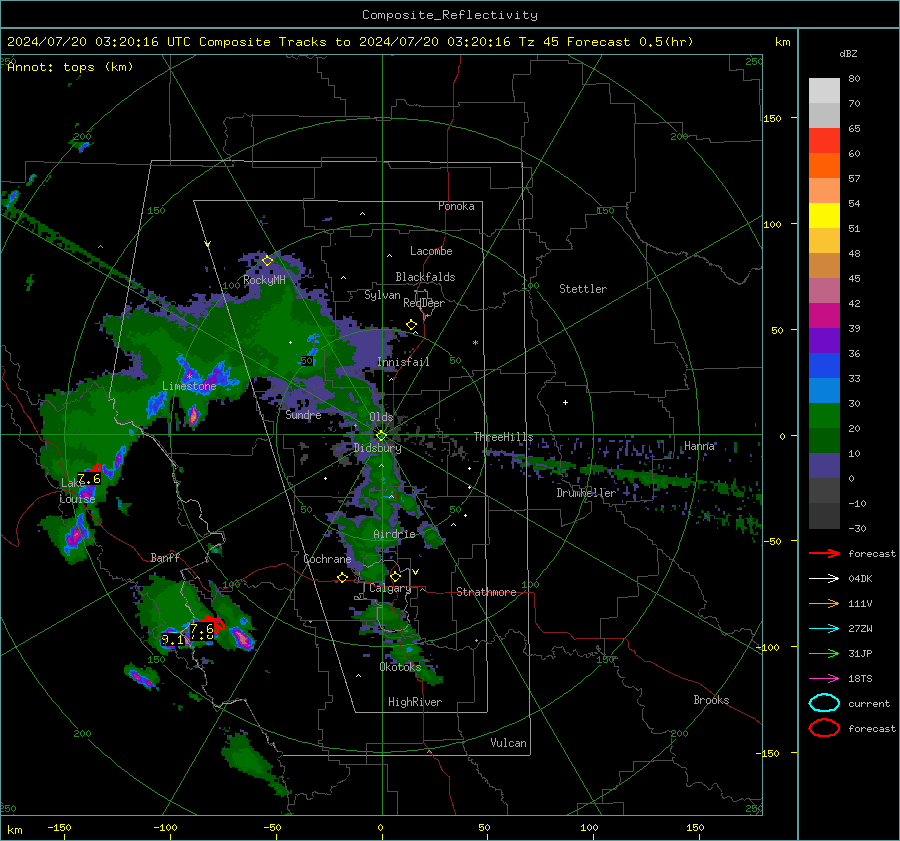This screenshot has height=841, width=900.
Task: Click the RockyMH label
Action: coord(264,280)
